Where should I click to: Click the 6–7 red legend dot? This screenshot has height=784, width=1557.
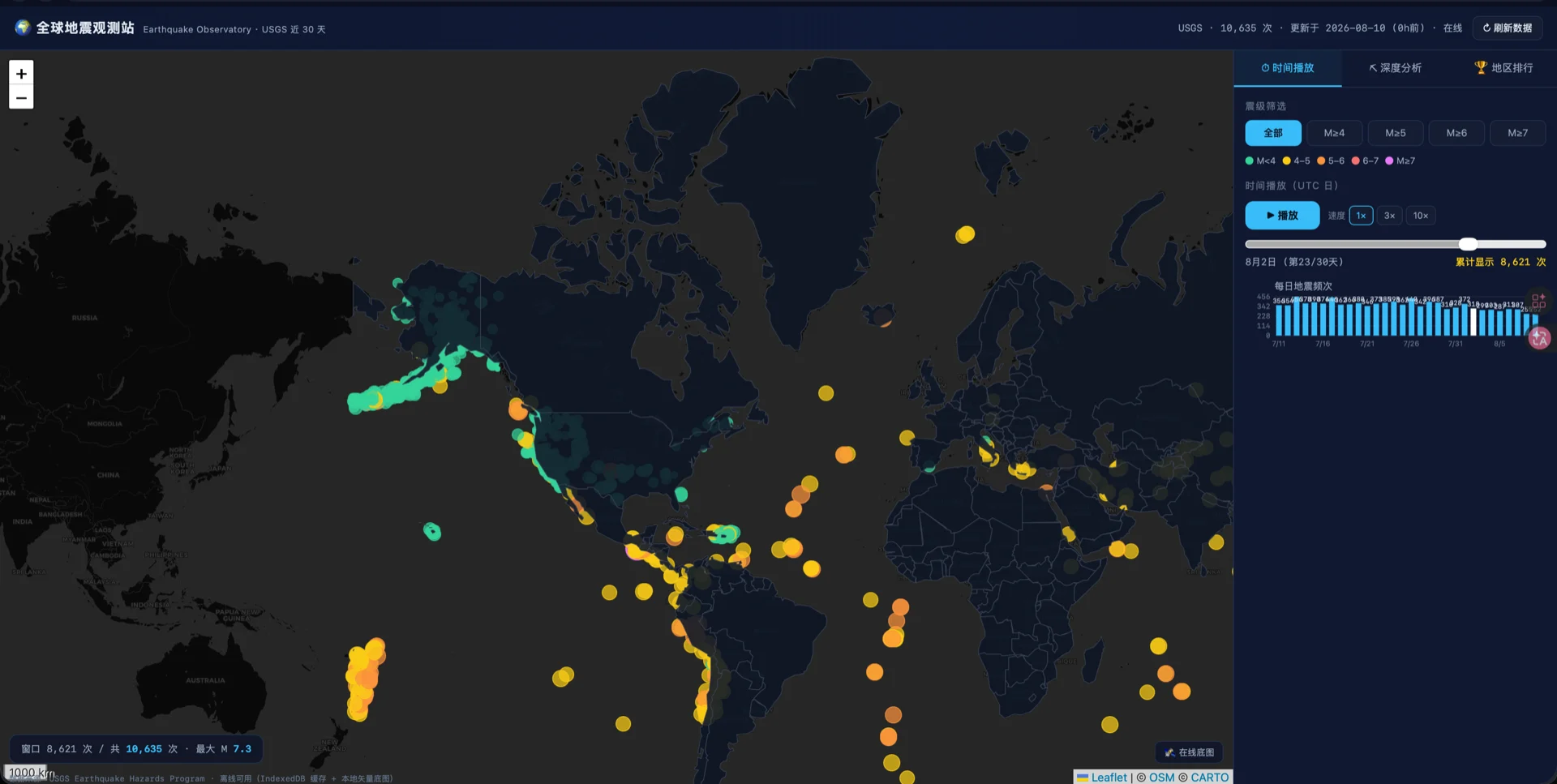click(x=1355, y=161)
